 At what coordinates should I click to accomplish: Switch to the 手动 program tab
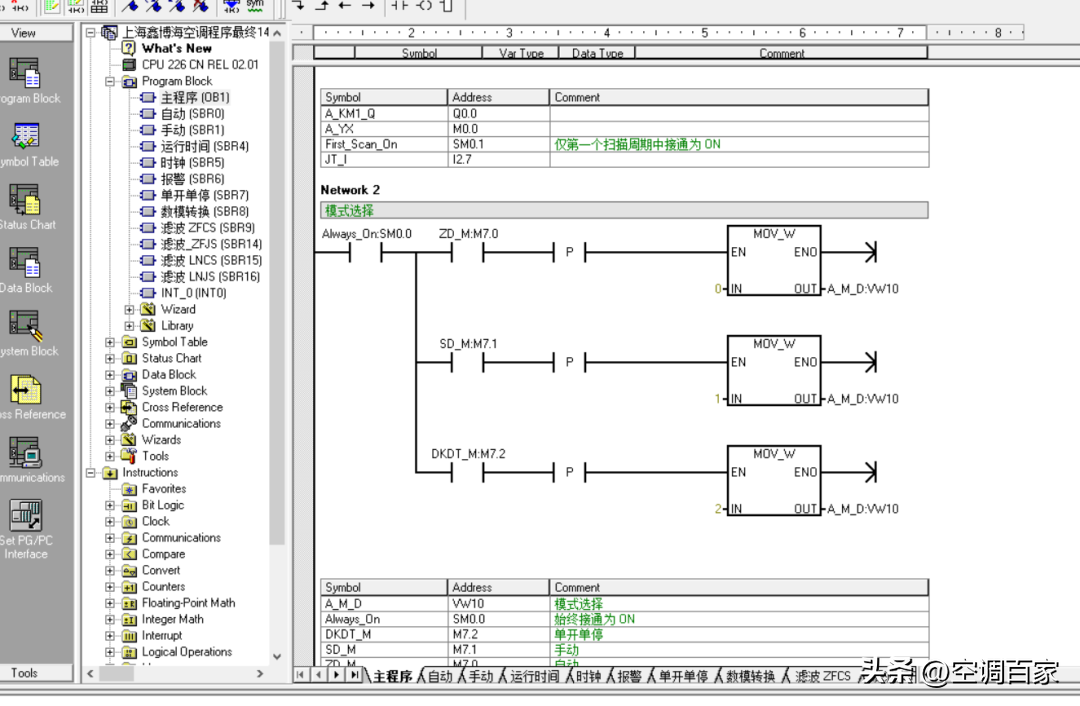[480, 677]
